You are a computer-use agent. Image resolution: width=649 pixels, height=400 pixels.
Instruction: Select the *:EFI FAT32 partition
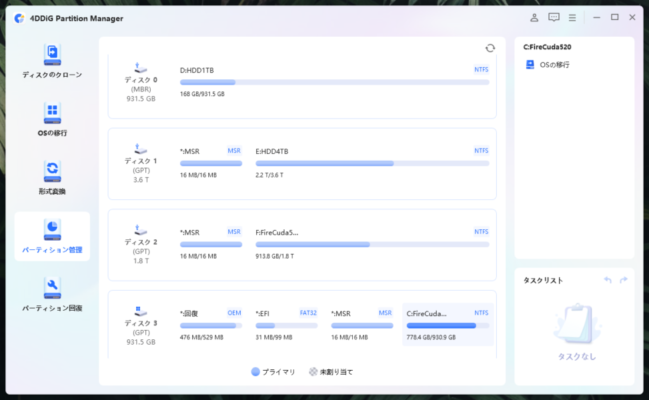286,325
